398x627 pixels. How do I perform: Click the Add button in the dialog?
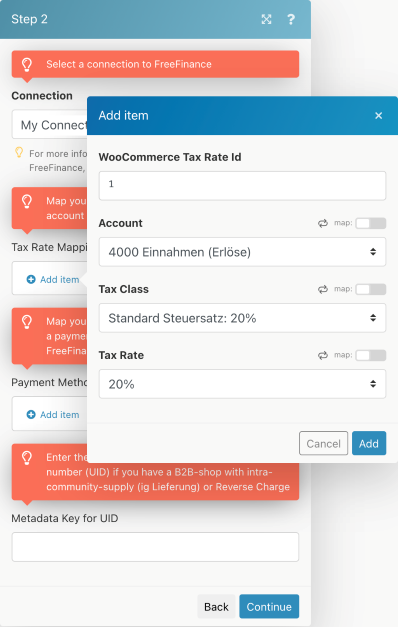pos(369,443)
